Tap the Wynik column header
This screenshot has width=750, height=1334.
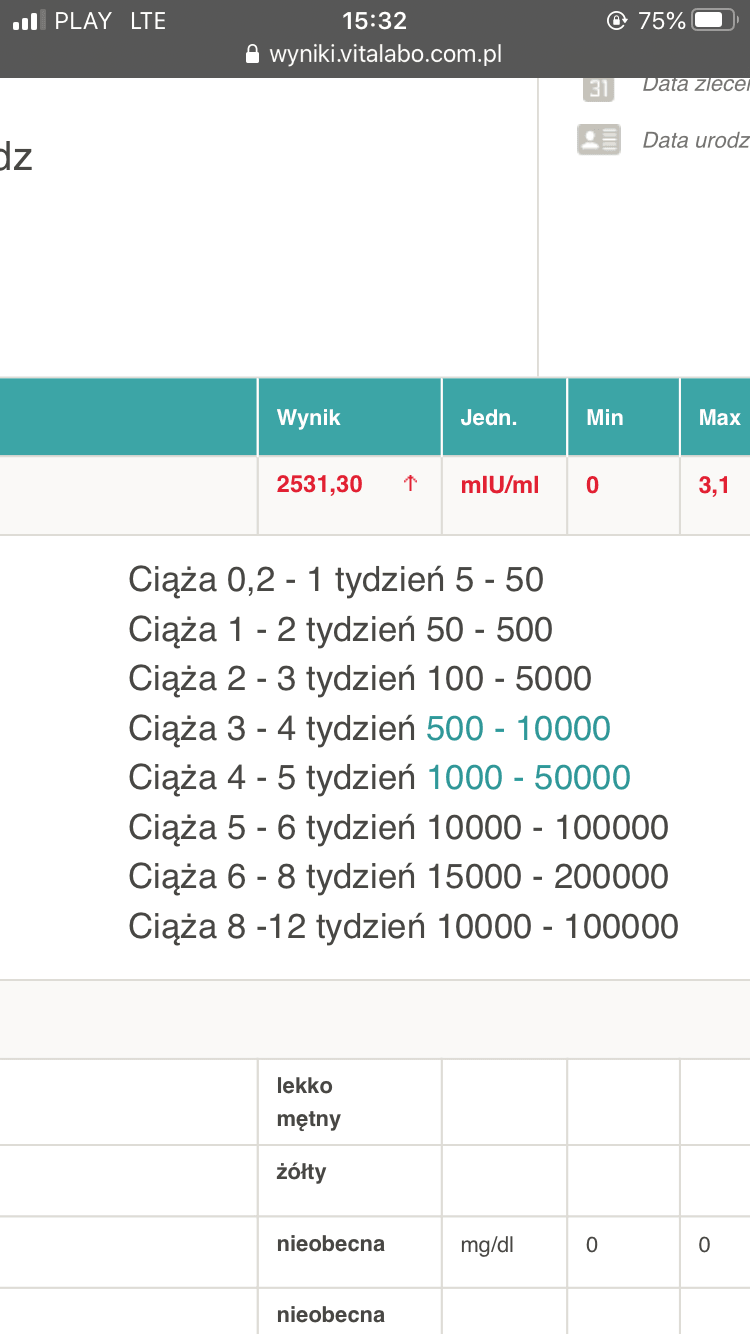point(309,417)
